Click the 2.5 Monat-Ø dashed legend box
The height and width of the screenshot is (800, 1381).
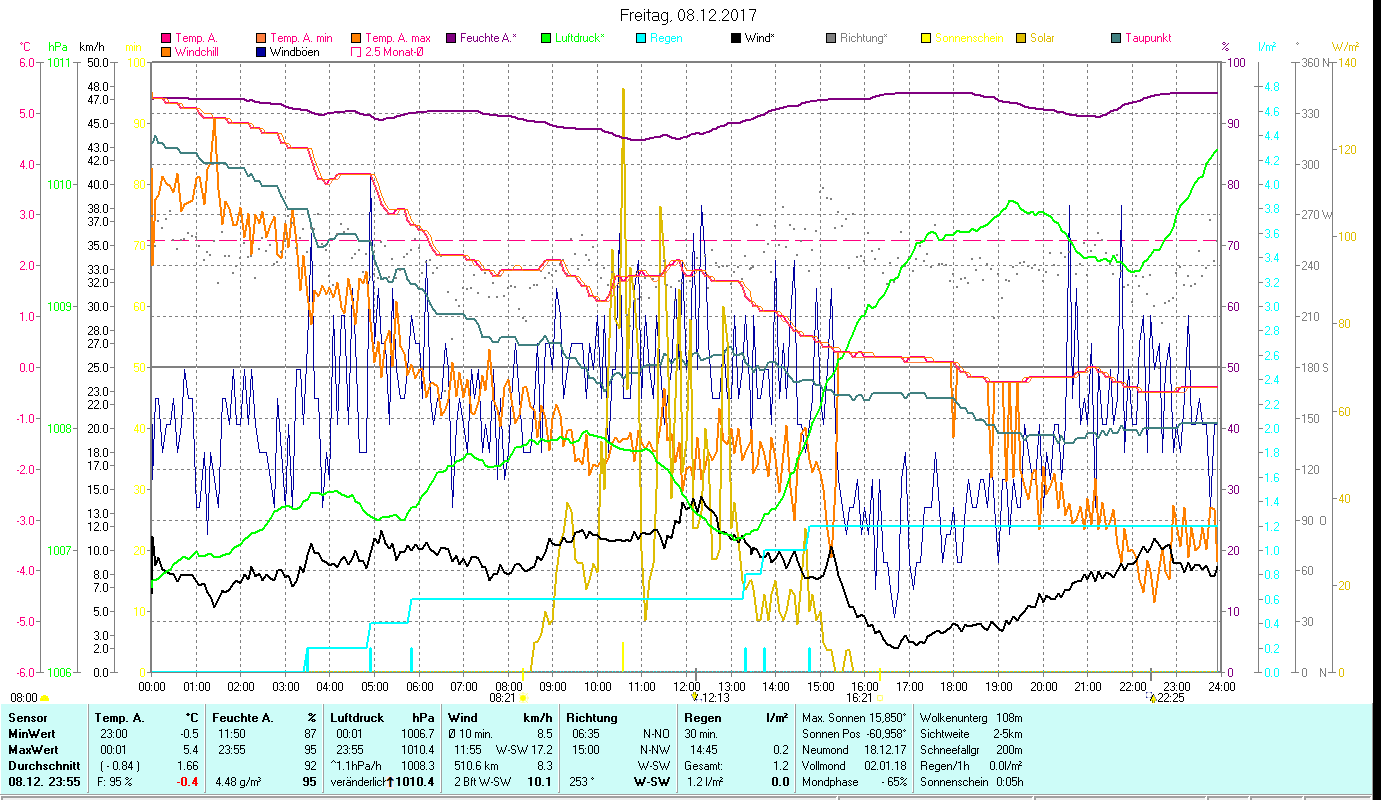356,51
